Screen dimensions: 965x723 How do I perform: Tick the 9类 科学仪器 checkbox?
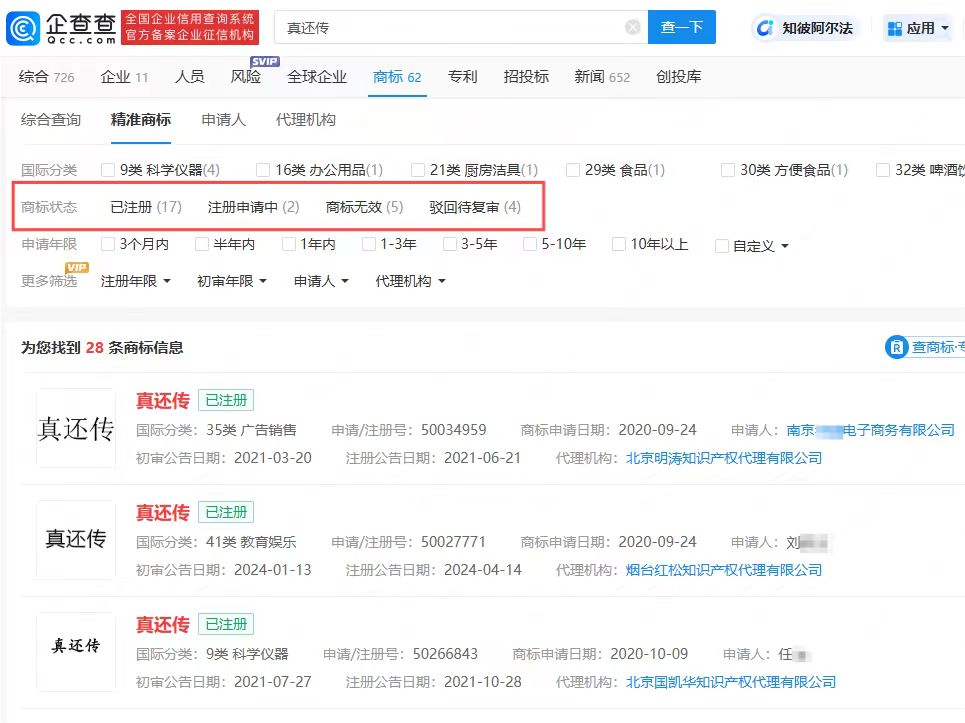pos(108,170)
